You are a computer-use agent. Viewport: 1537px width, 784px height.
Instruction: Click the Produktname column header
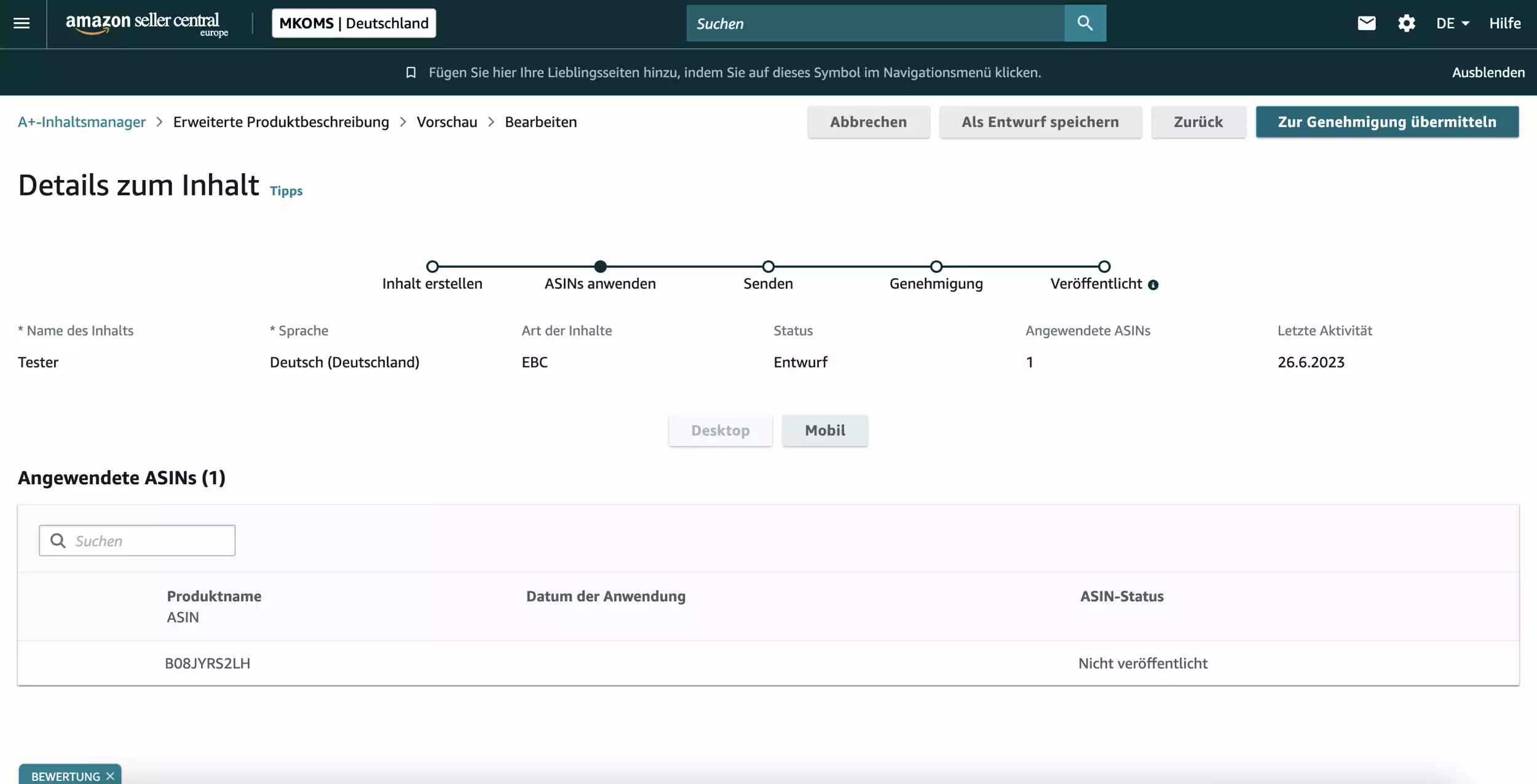(214, 596)
